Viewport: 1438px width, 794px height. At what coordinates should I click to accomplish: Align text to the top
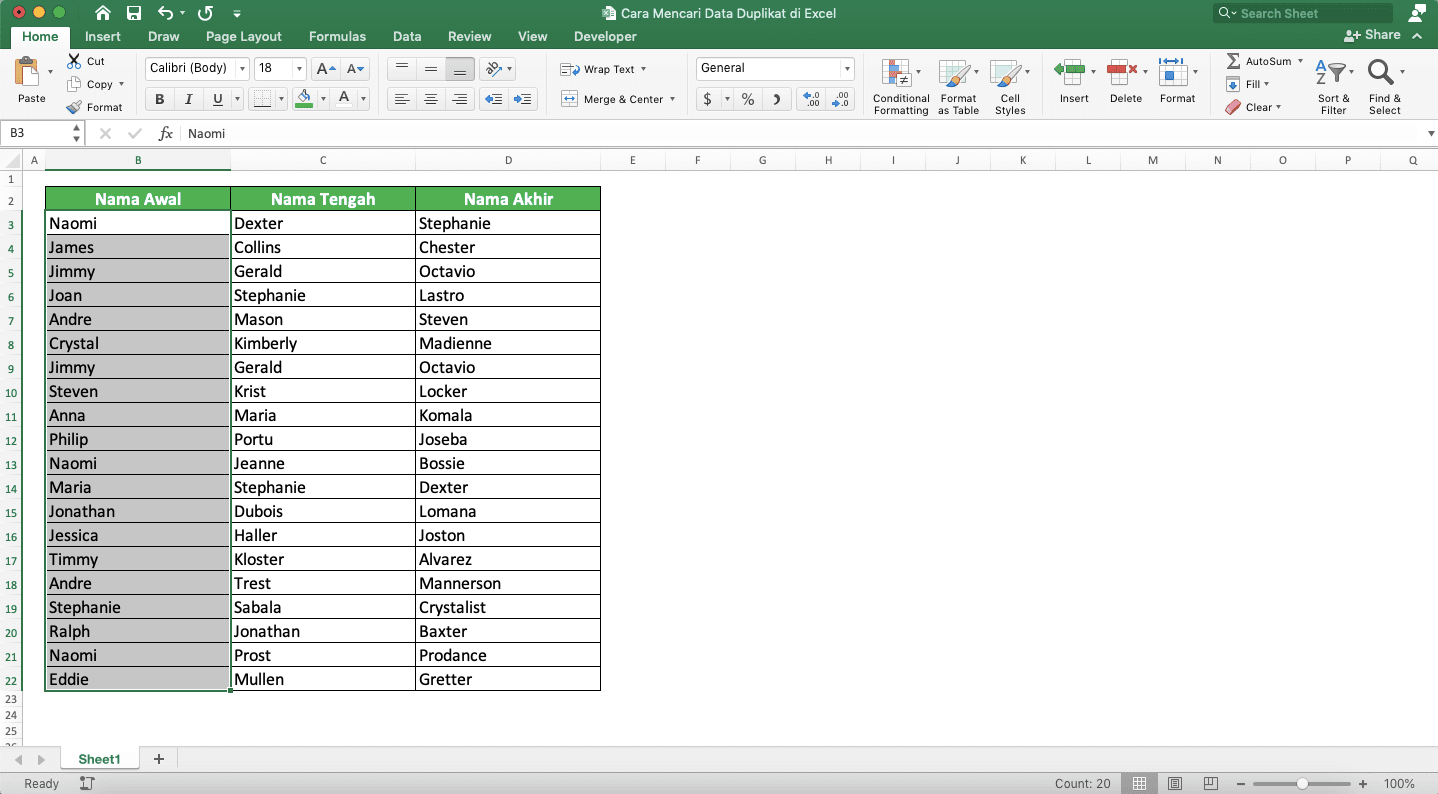[402, 69]
